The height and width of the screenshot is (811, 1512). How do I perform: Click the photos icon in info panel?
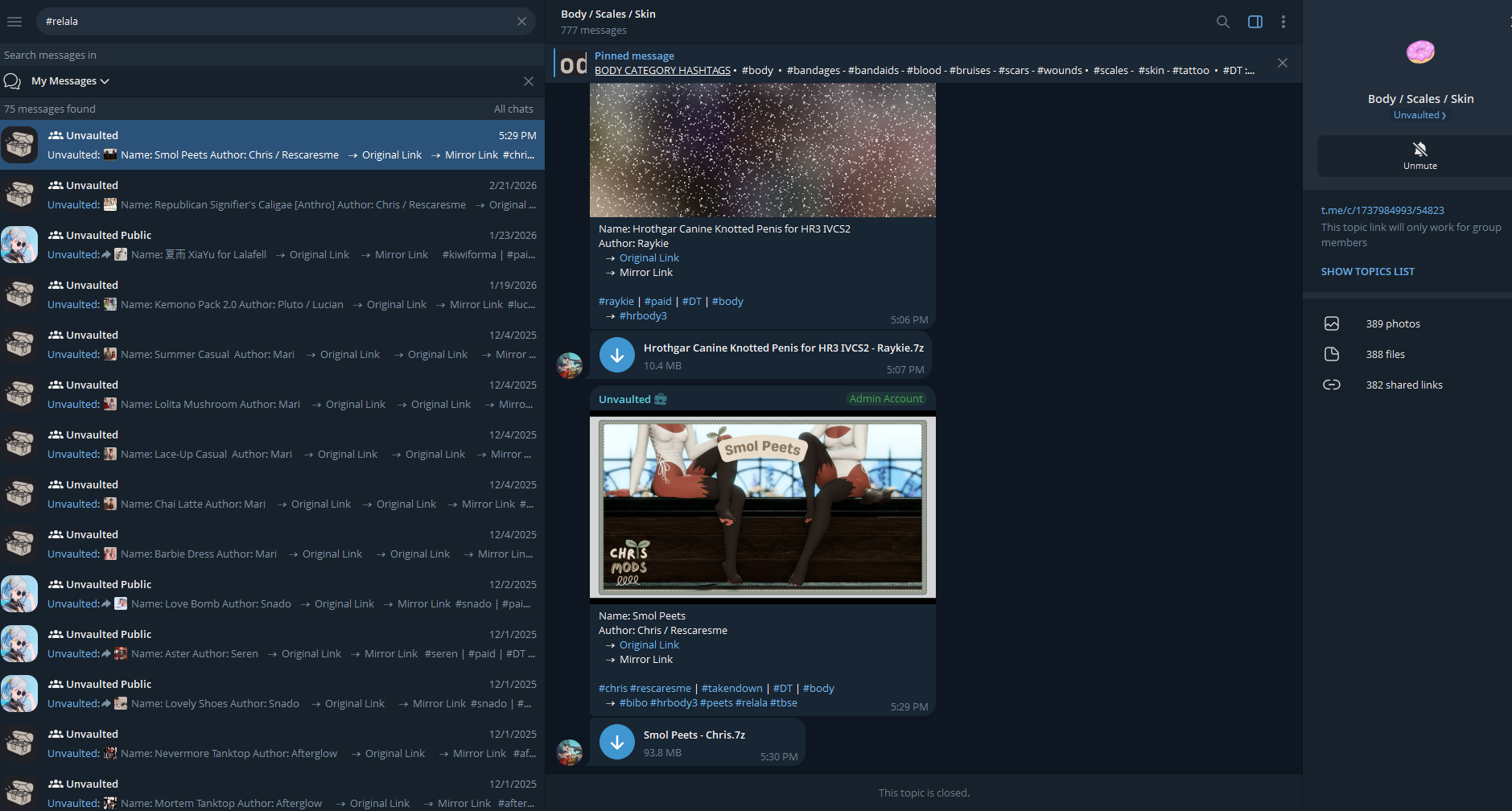coord(1332,323)
